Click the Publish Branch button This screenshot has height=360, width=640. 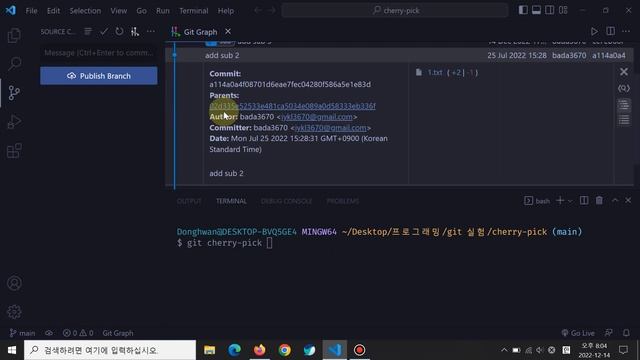[99, 76]
